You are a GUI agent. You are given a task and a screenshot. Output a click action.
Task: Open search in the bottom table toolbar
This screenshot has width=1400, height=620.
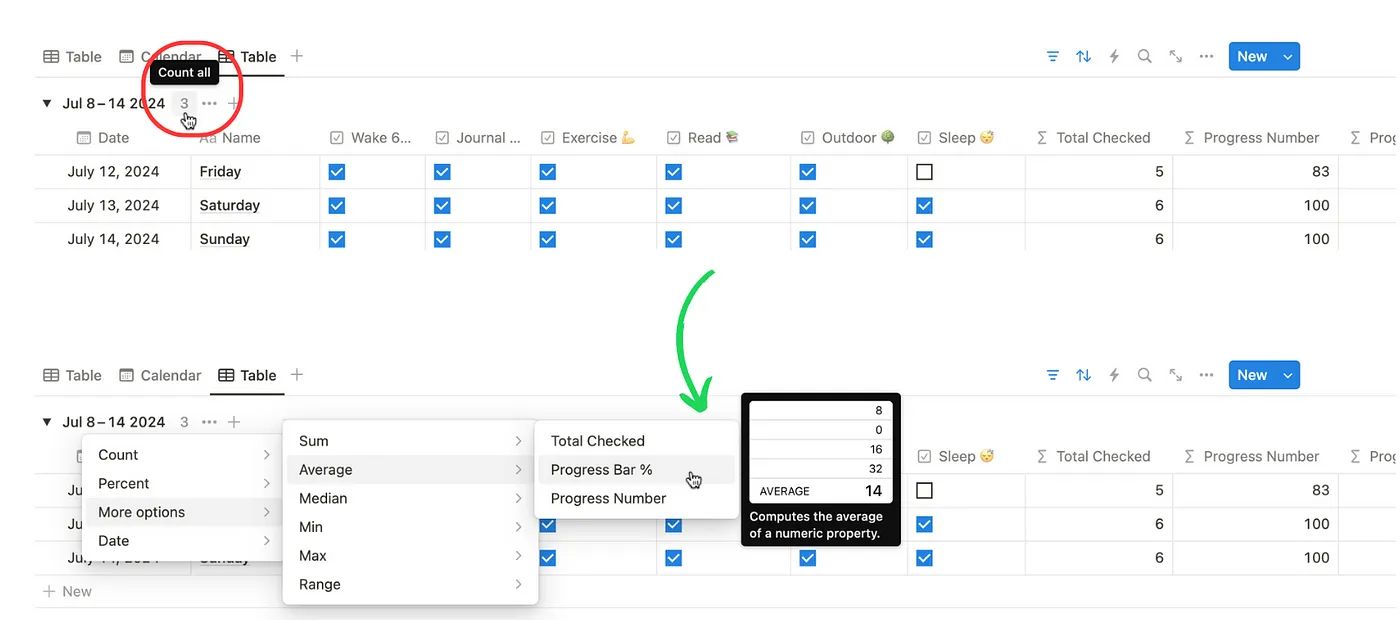pyautogui.click(x=1145, y=375)
